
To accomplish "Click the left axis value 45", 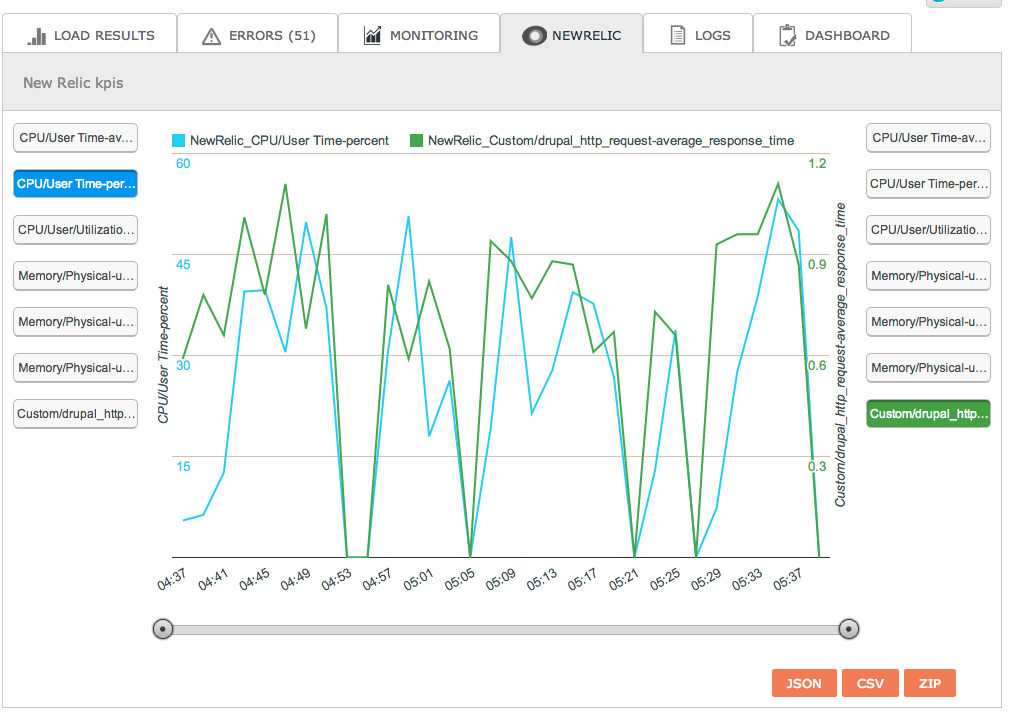I will 183,265.
